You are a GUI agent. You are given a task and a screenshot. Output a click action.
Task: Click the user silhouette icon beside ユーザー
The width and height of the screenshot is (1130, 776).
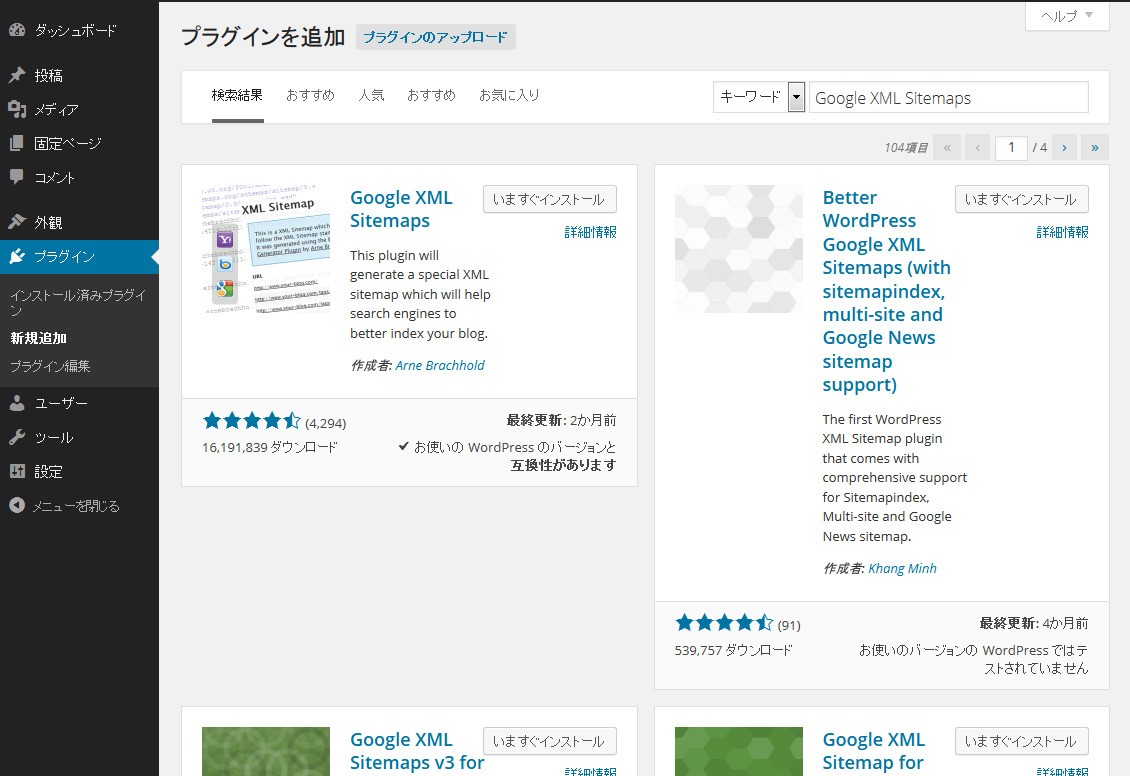pyautogui.click(x=17, y=403)
